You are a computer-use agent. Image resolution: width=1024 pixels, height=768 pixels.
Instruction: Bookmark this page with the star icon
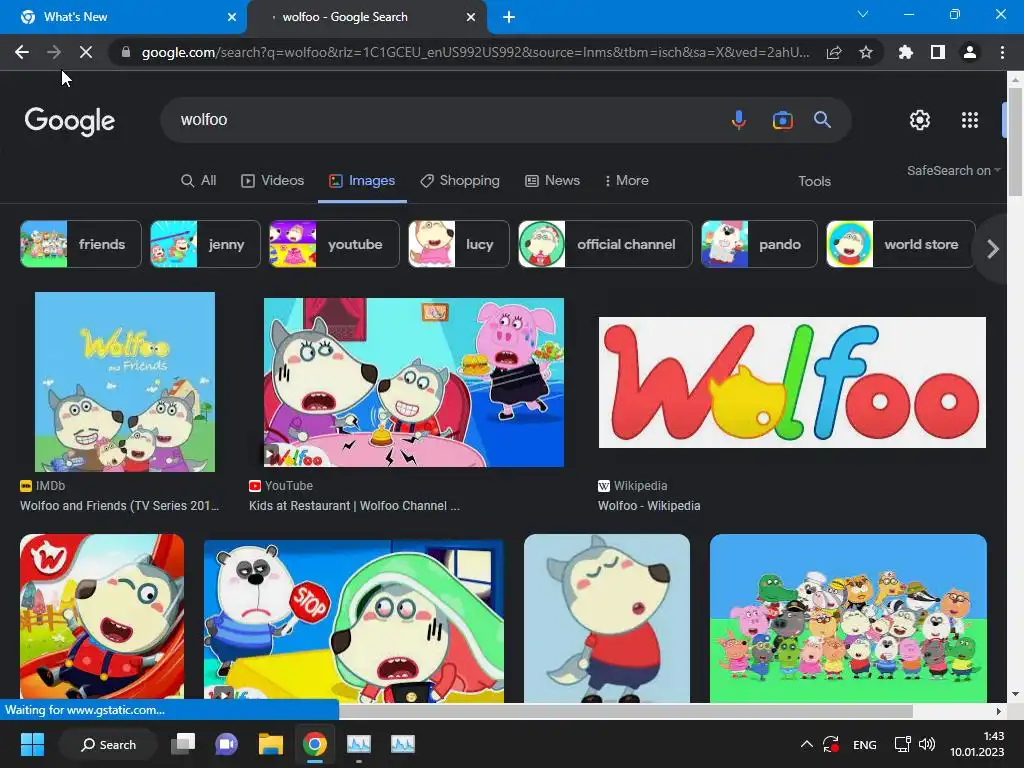tap(866, 52)
